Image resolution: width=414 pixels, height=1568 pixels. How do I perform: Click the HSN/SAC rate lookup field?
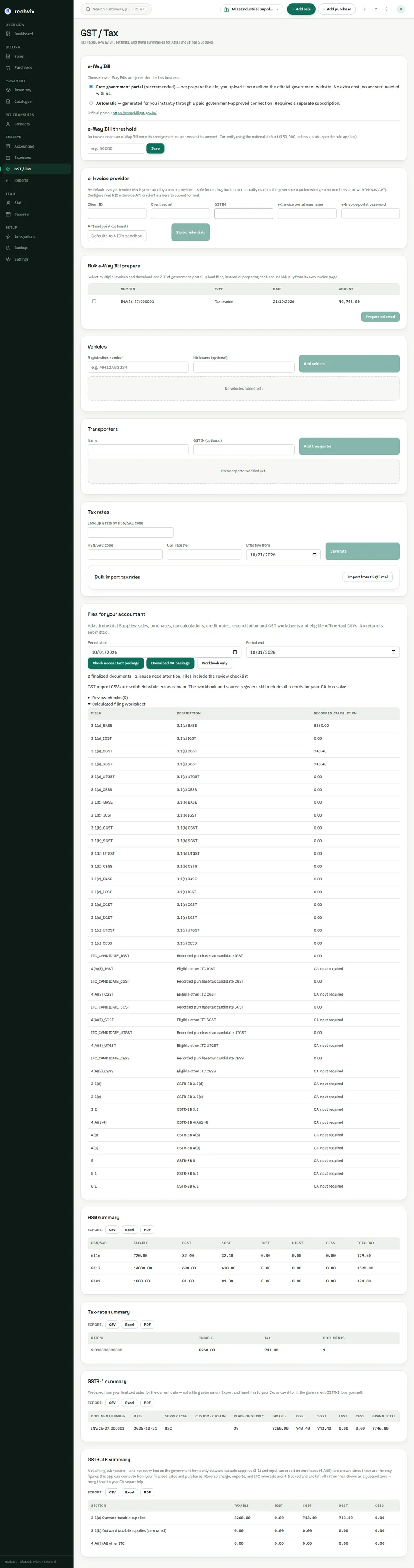[x=131, y=533]
